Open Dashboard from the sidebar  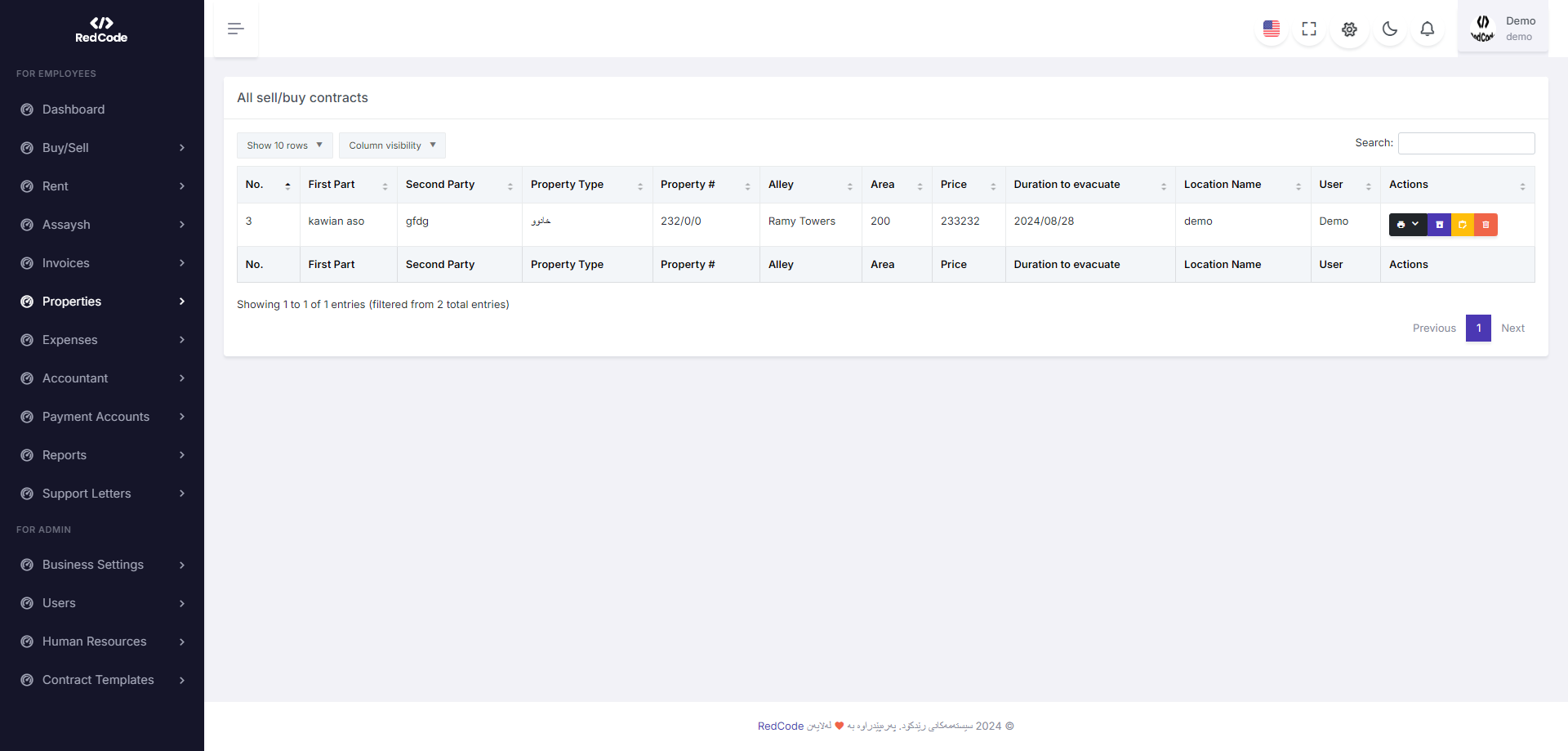pyautogui.click(x=73, y=110)
